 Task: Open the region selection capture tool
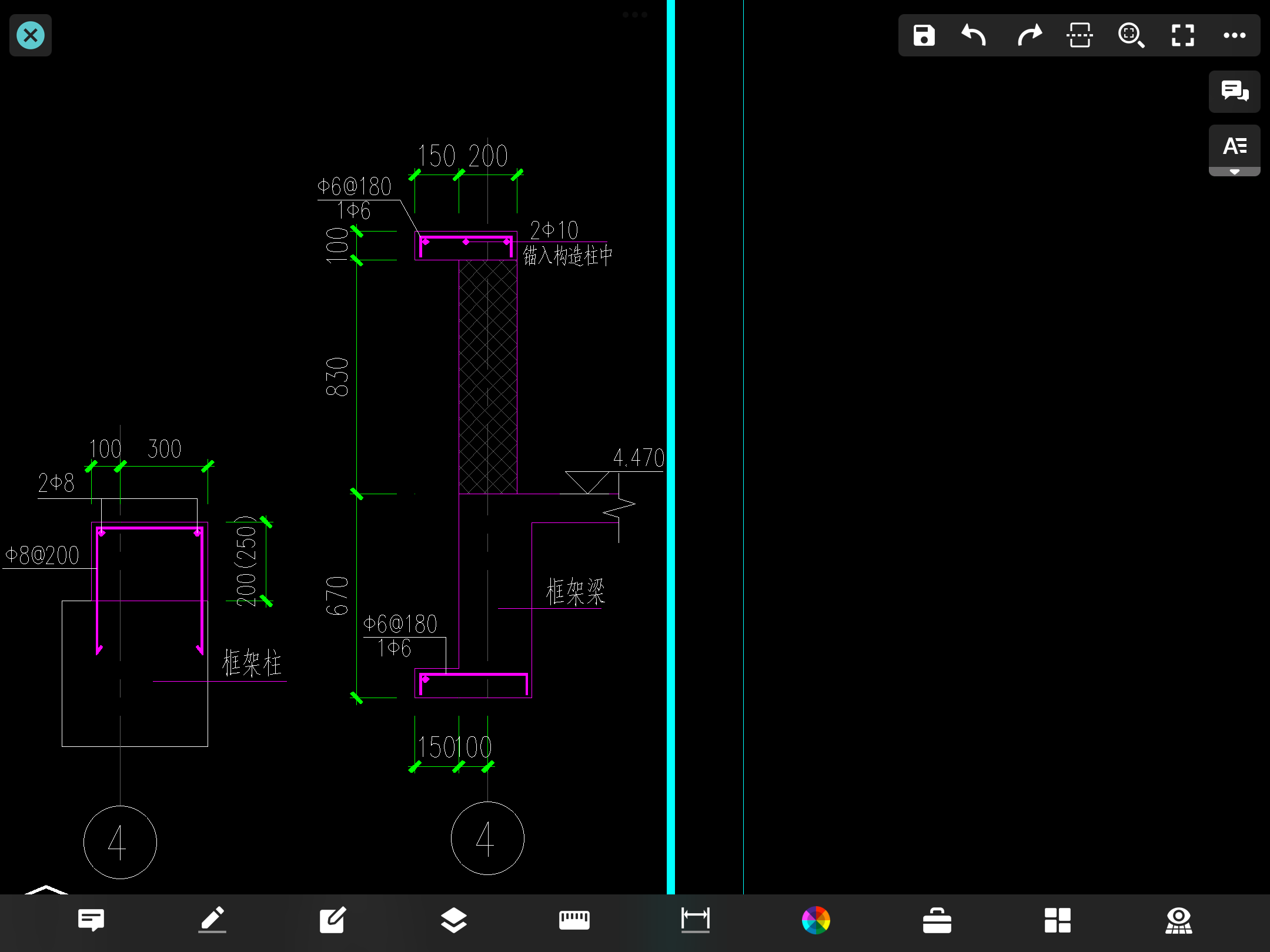point(1079,35)
